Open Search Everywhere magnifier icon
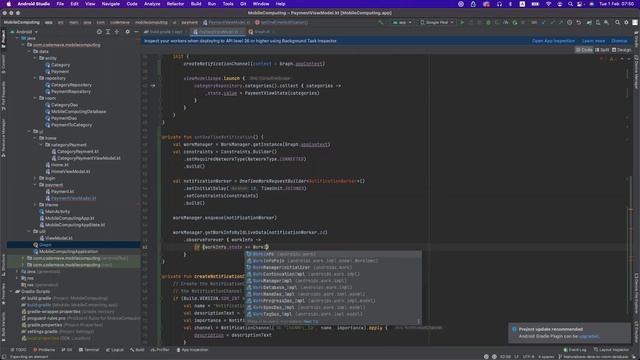This screenshot has height=360, width=640. [617, 22]
